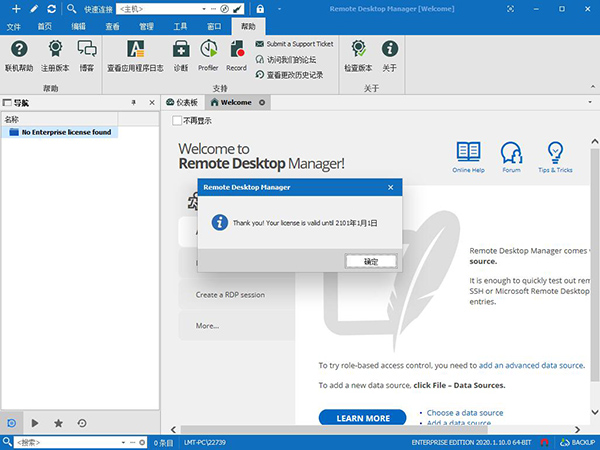Click Submit a Support Ticket
The height and width of the screenshot is (450, 600).
click(294, 44)
